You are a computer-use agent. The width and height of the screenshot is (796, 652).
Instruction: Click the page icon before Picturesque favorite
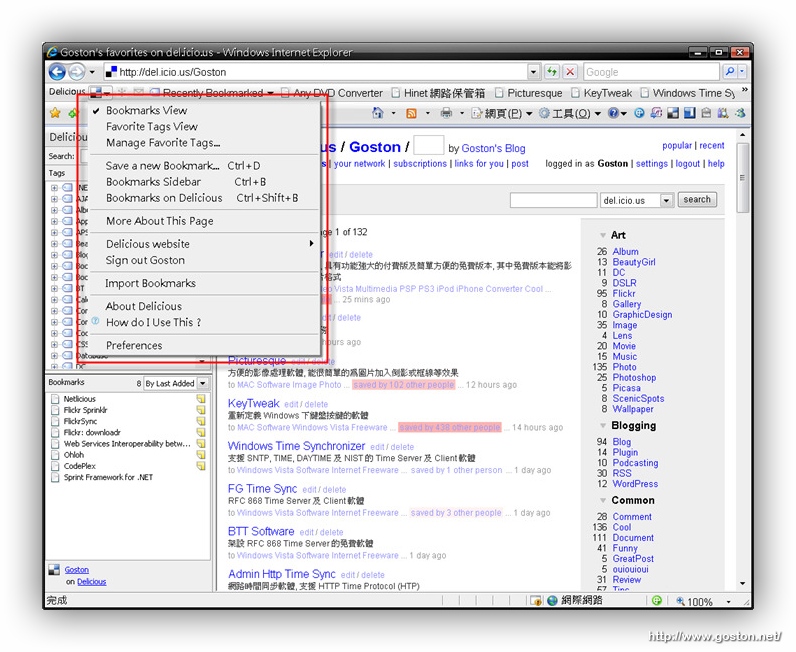pyautogui.click(x=500, y=93)
